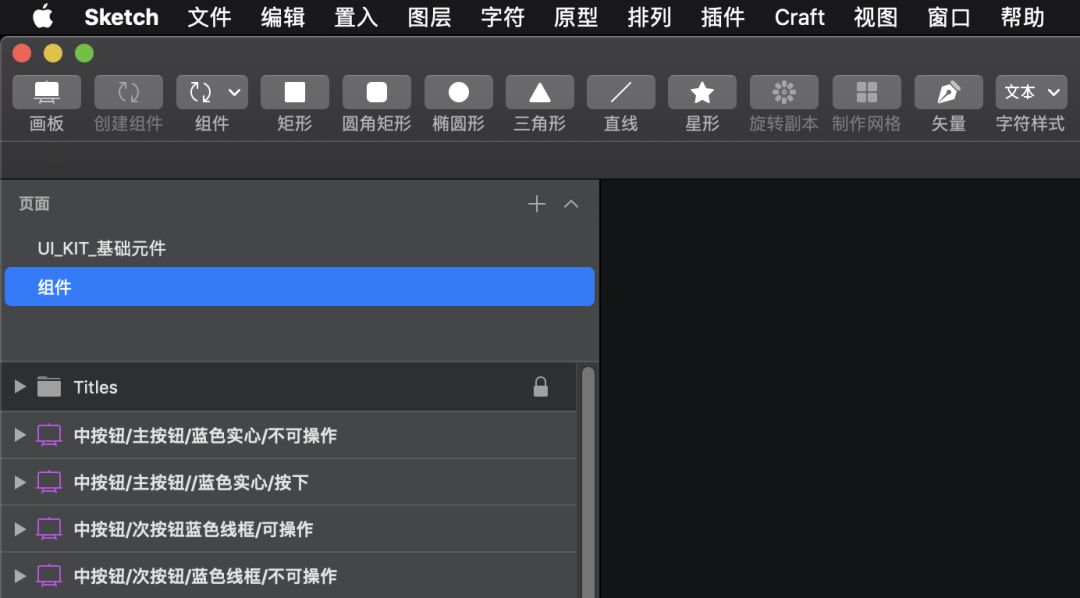Open the Craft menu
This screenshot has height=598, width=1080.
tap(799, 17)
